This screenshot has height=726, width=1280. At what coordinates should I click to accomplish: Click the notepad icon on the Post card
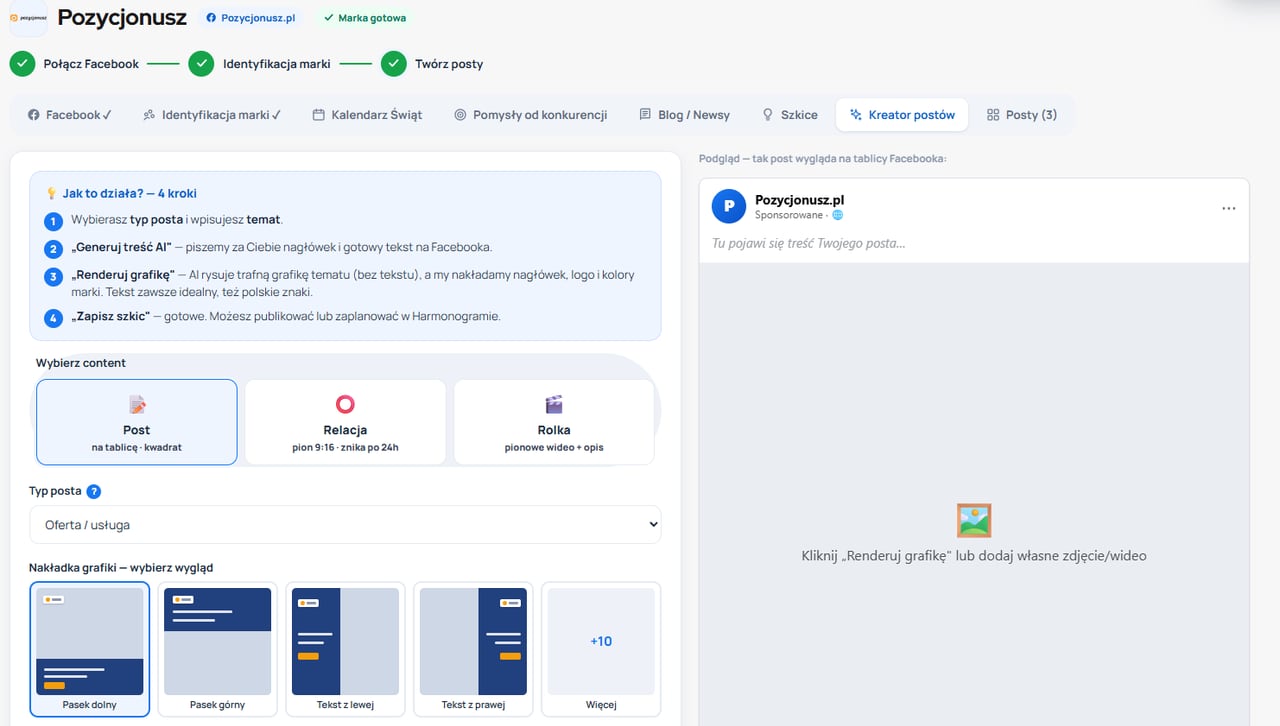click(x=137, y=404)
